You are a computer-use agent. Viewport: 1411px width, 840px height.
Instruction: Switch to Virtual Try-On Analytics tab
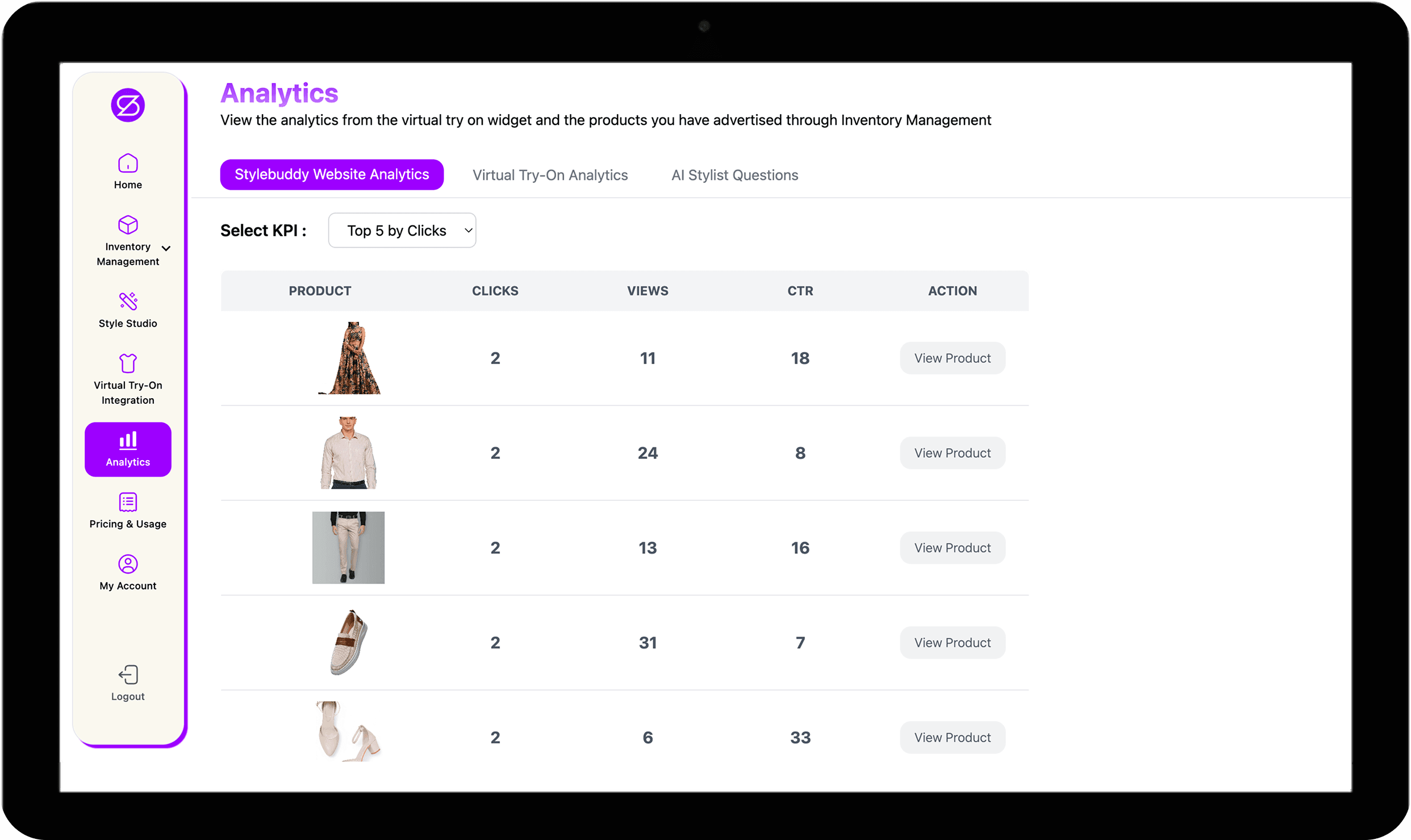pos(549,174)
